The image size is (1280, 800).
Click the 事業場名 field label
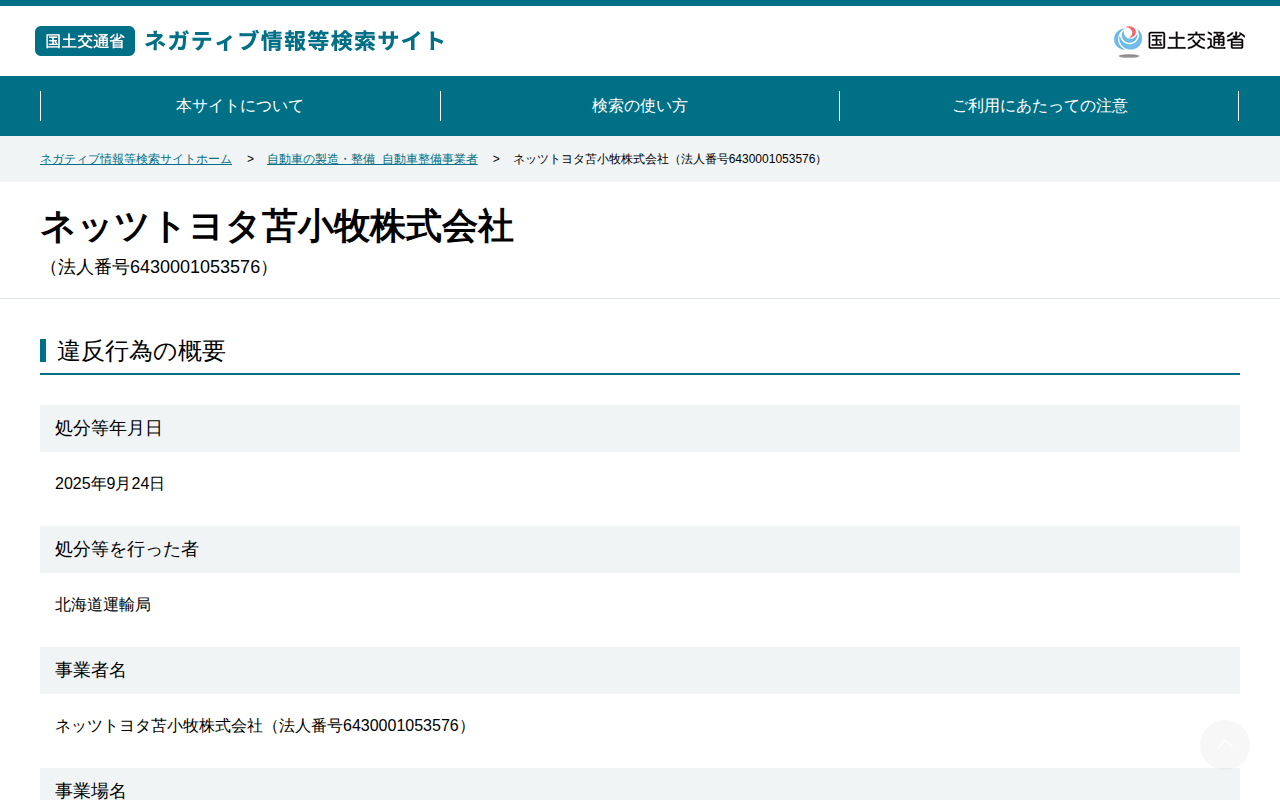coord(91,790)
